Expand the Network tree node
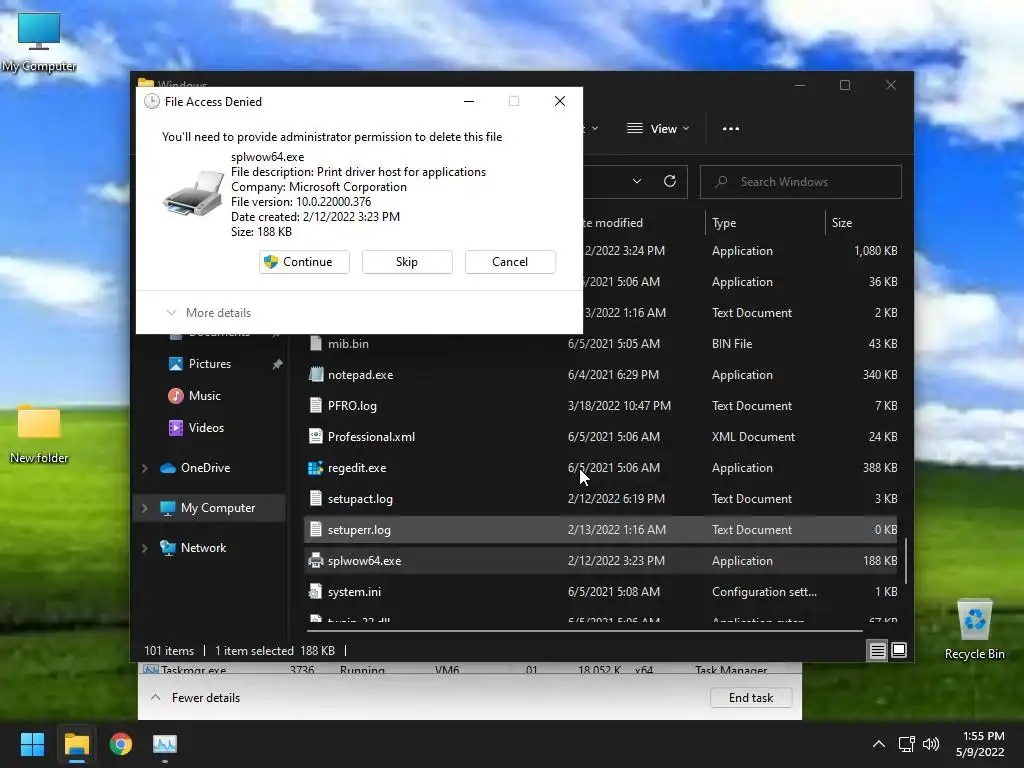1024x768 pixels. pyautogui.click(x=145, y=548)
